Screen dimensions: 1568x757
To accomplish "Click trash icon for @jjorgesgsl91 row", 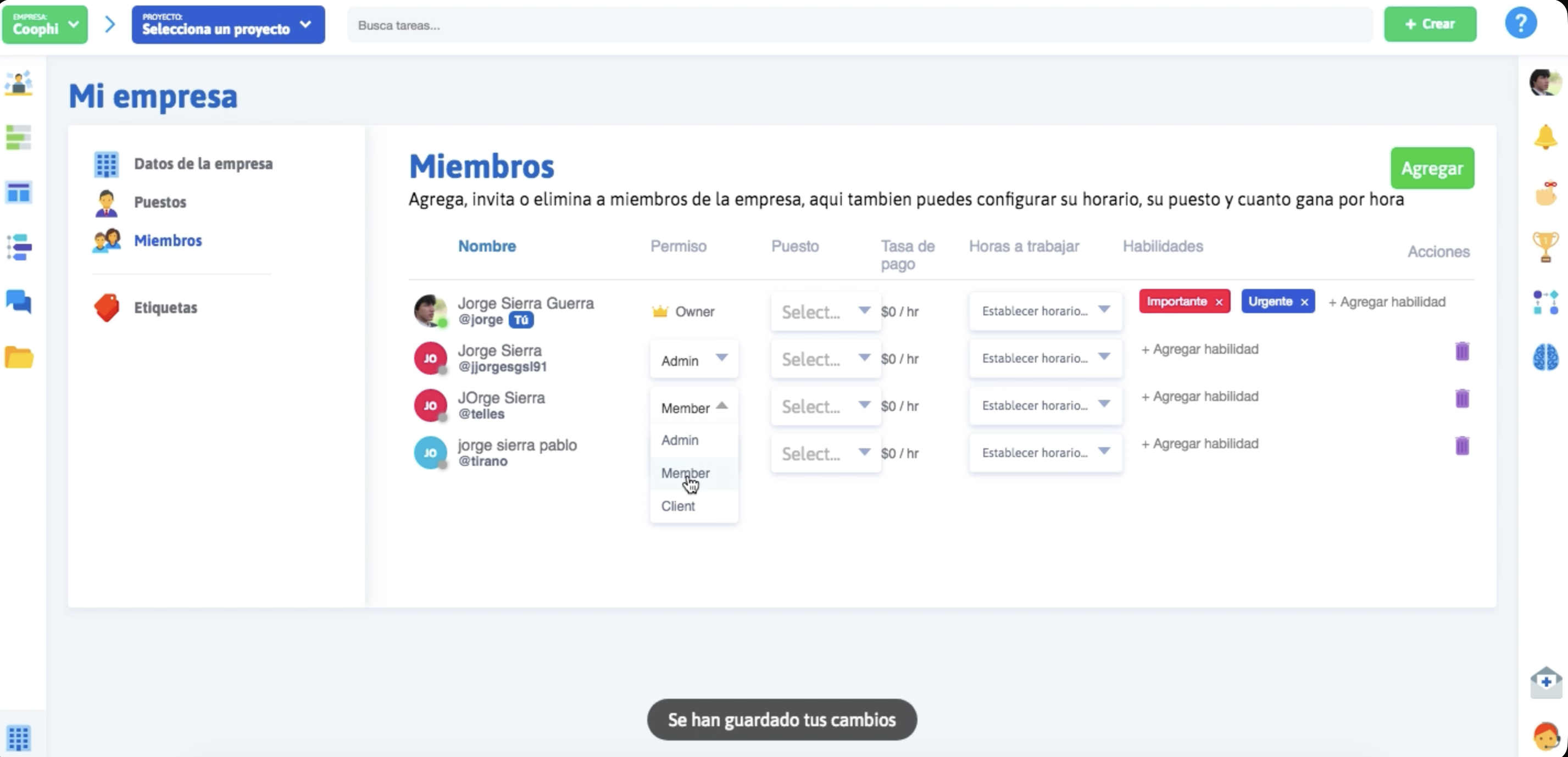I will [x=1461, y=351].
